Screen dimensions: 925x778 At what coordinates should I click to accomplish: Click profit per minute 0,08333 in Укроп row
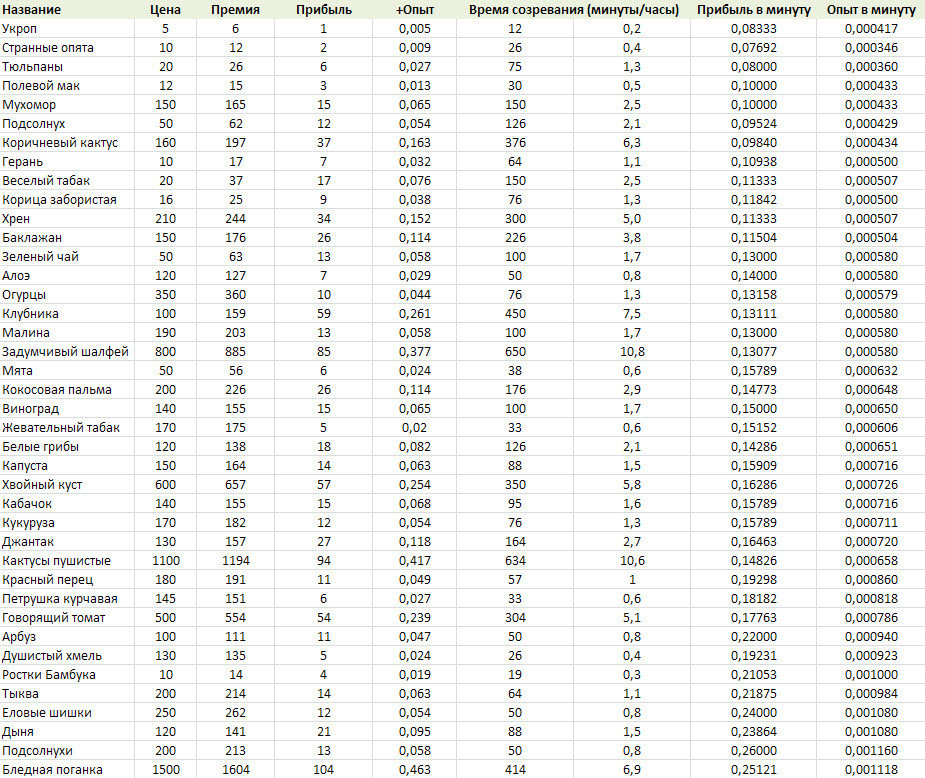(754, 29)
